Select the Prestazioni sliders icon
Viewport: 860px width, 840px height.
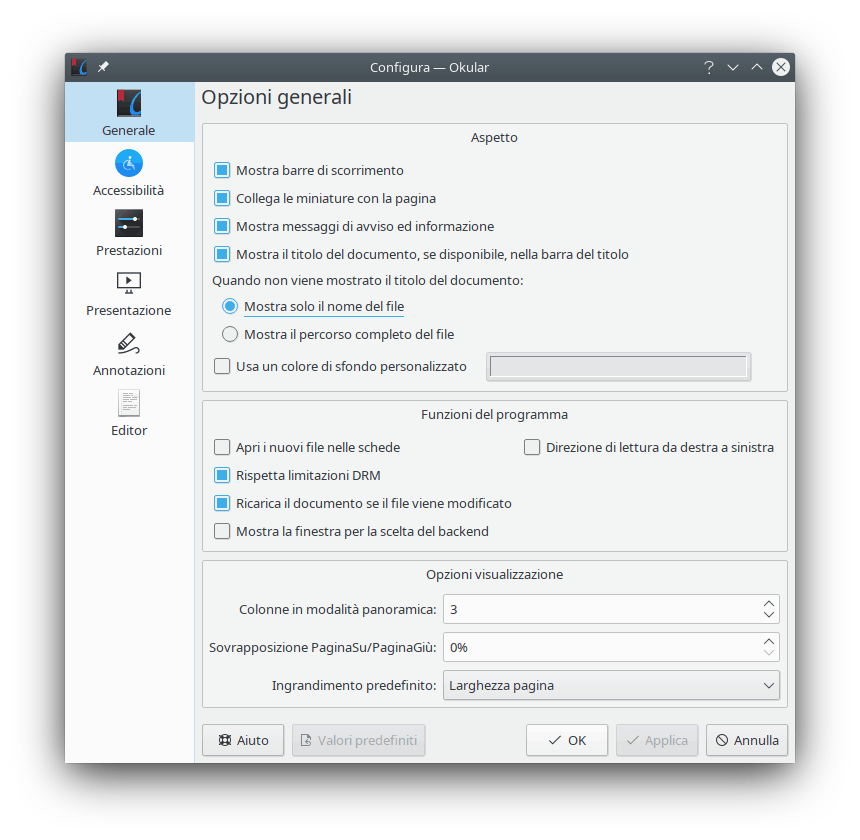(129, 223)
